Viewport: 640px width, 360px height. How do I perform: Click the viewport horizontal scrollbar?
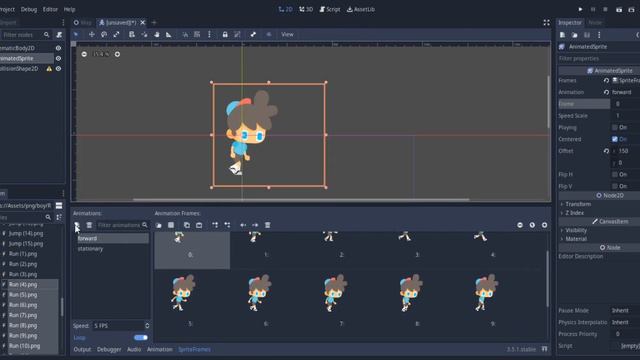301,200
